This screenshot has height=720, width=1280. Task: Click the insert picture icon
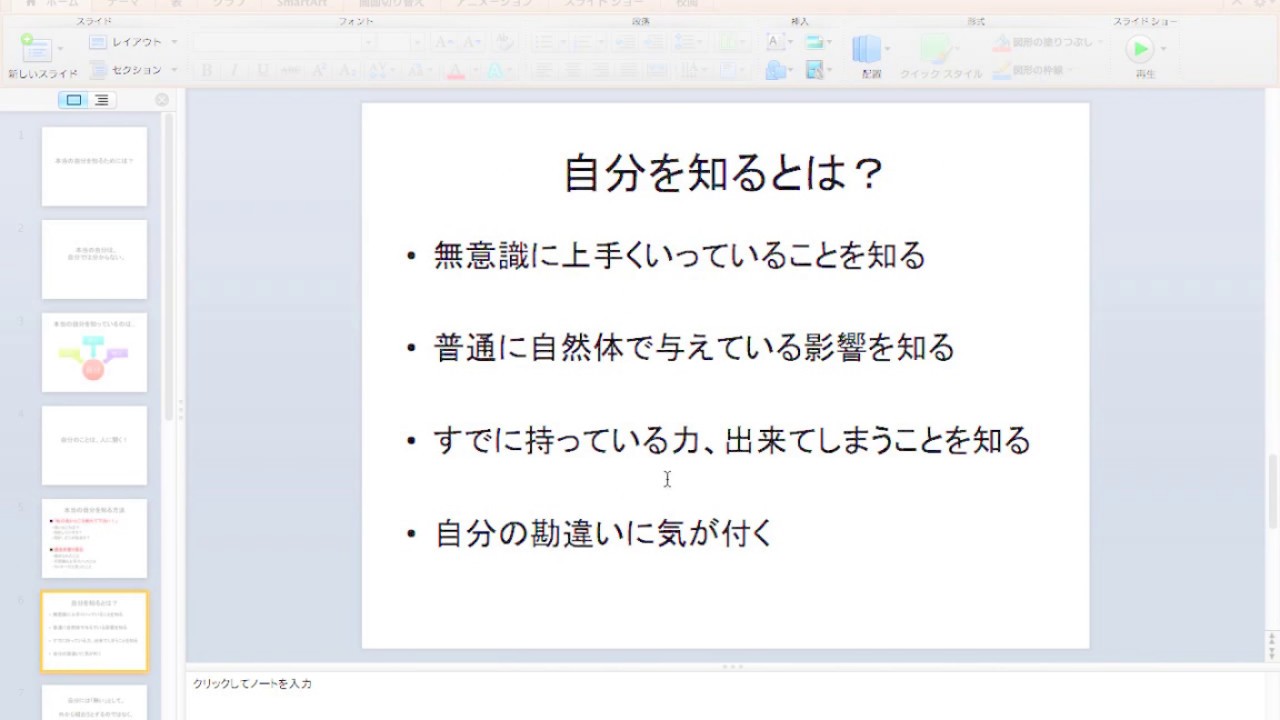pos(815,42)
